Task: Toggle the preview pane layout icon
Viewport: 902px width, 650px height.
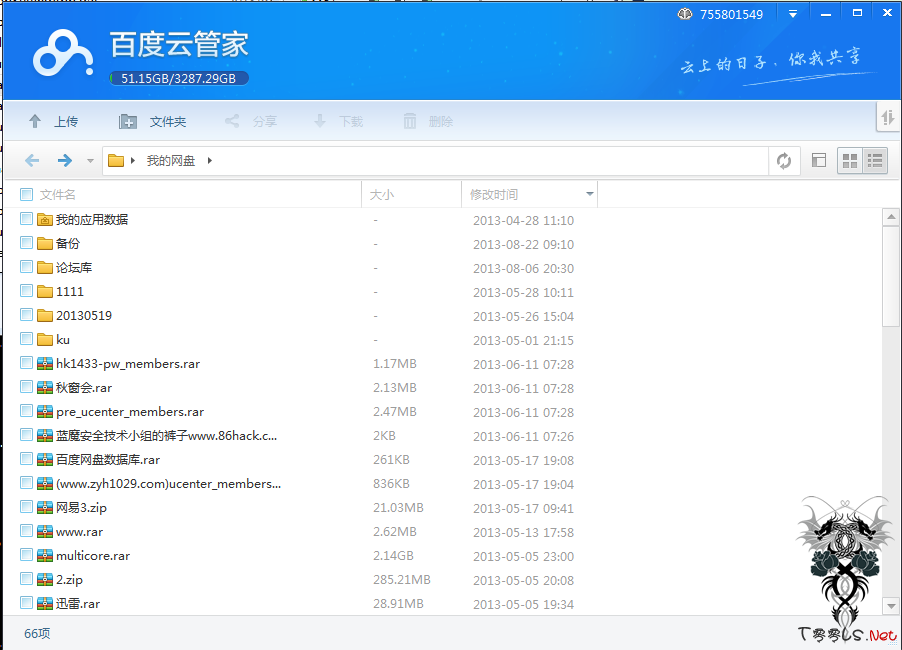Action: [819, 160]
